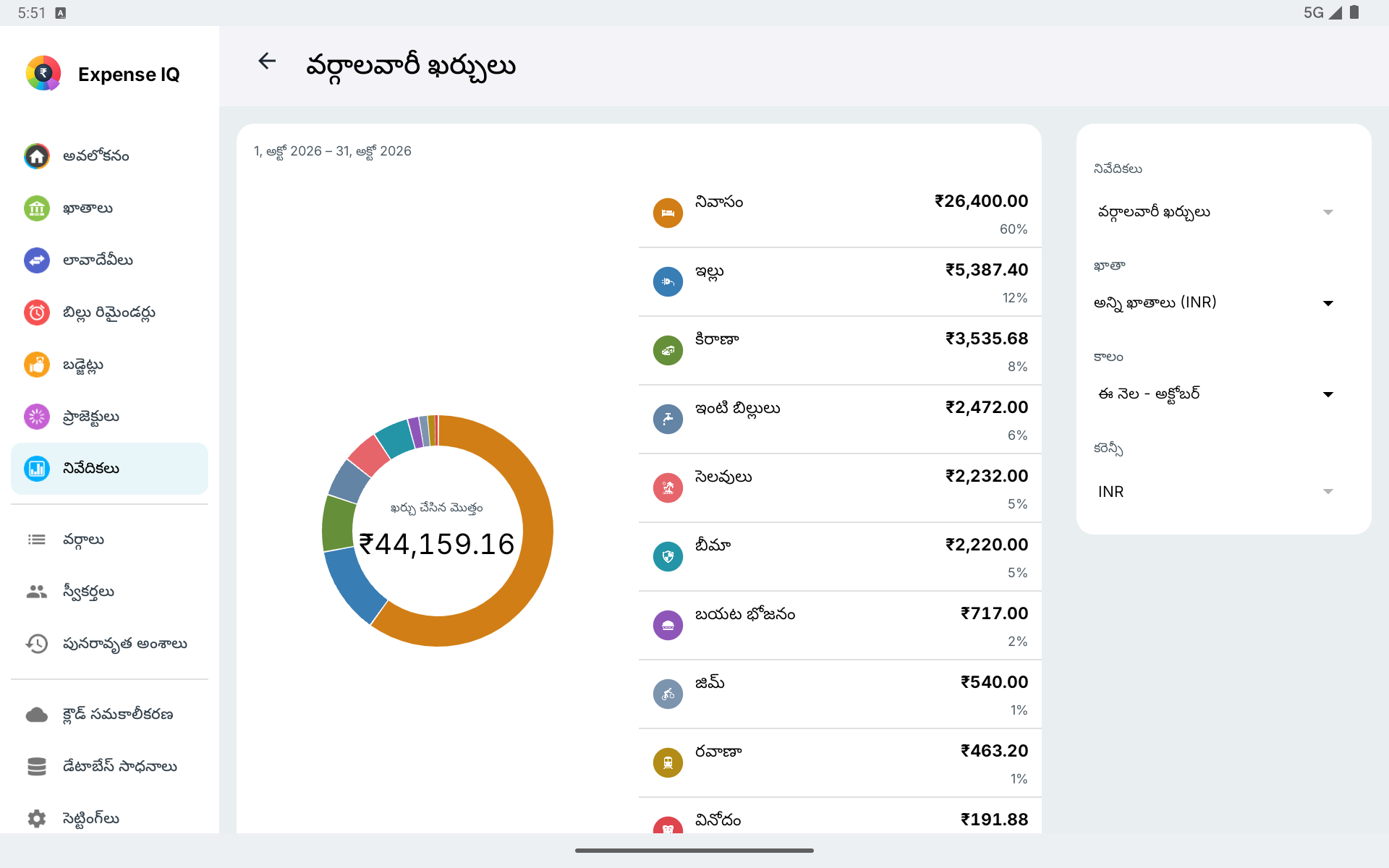1389x868 pixels.
Task: Open the బిల్లు రిమైండర్లు alarm icon
Action: click(37, 312)
